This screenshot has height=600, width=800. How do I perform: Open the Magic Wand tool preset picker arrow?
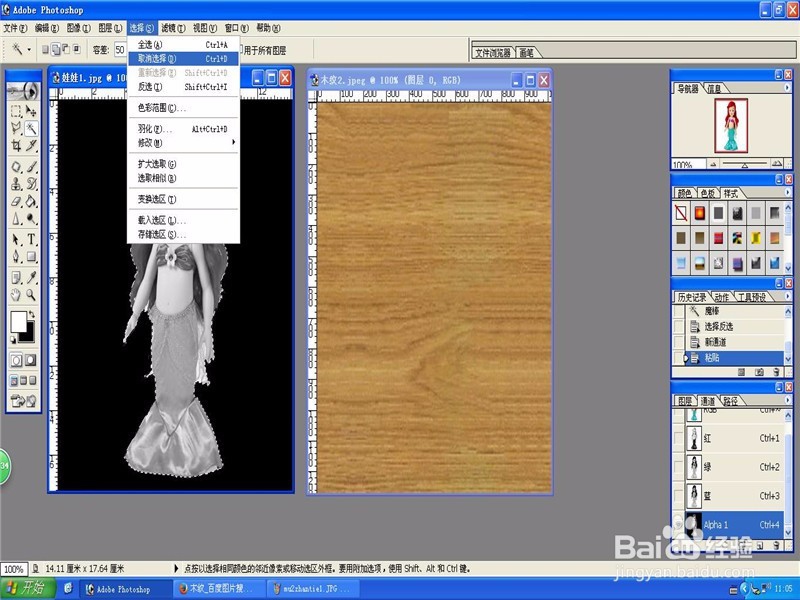pyautogui.click(x=29, y=49)
